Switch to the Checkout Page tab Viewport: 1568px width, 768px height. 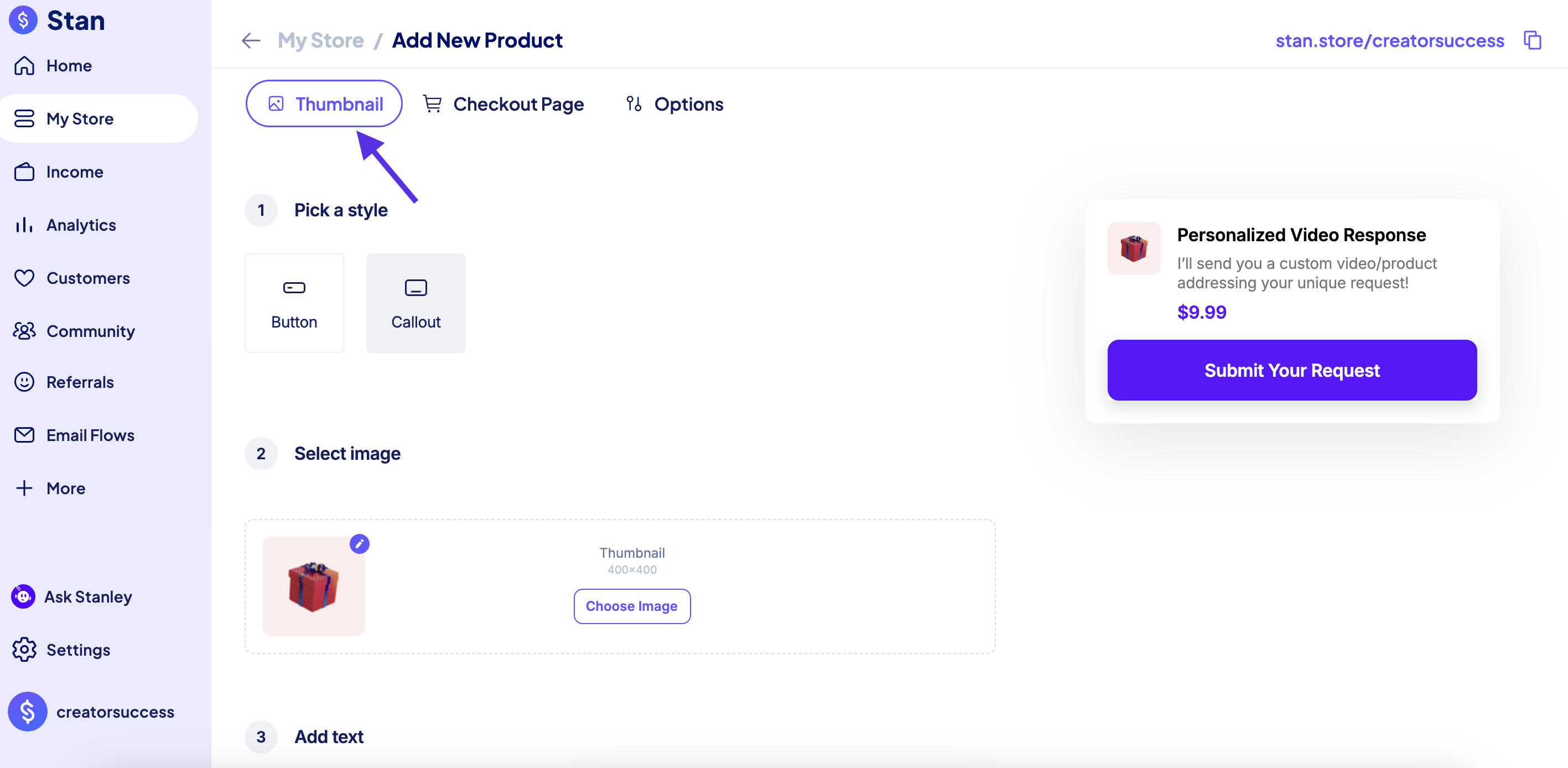point(503,104)
